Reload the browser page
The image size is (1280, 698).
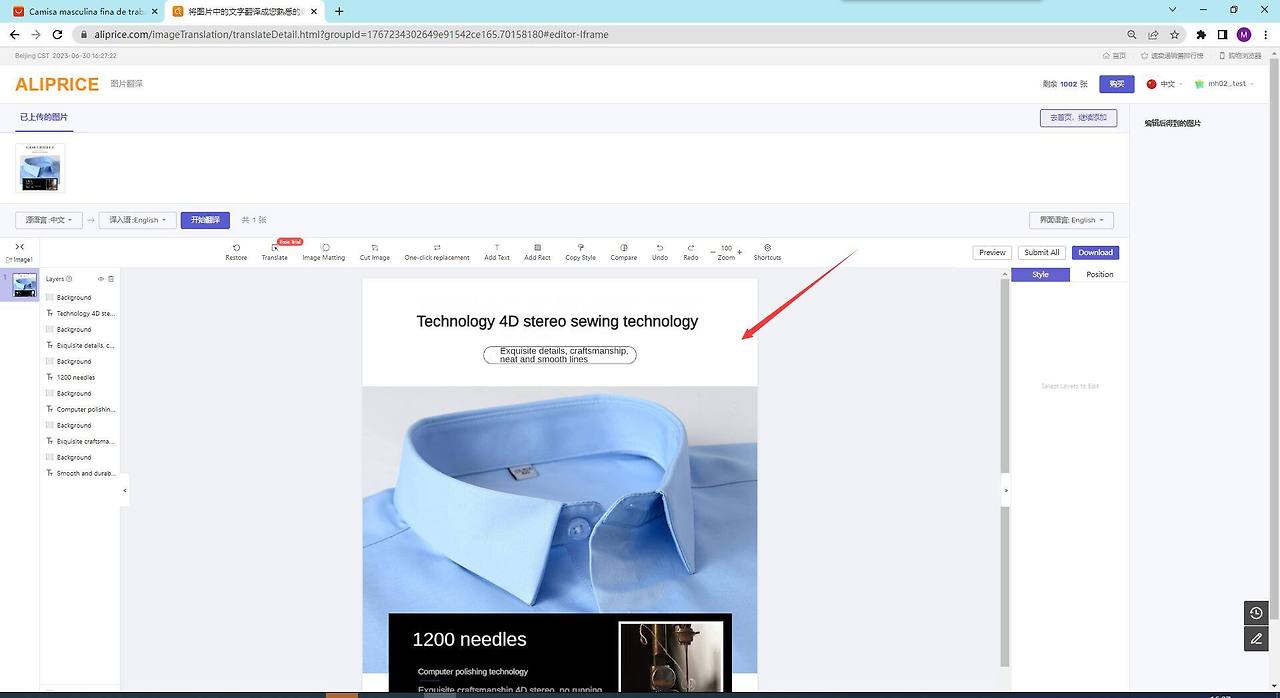57,34
